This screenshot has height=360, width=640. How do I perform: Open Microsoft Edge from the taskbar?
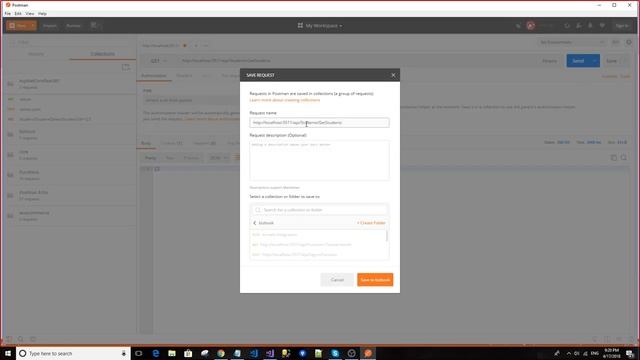coord(156,353)
